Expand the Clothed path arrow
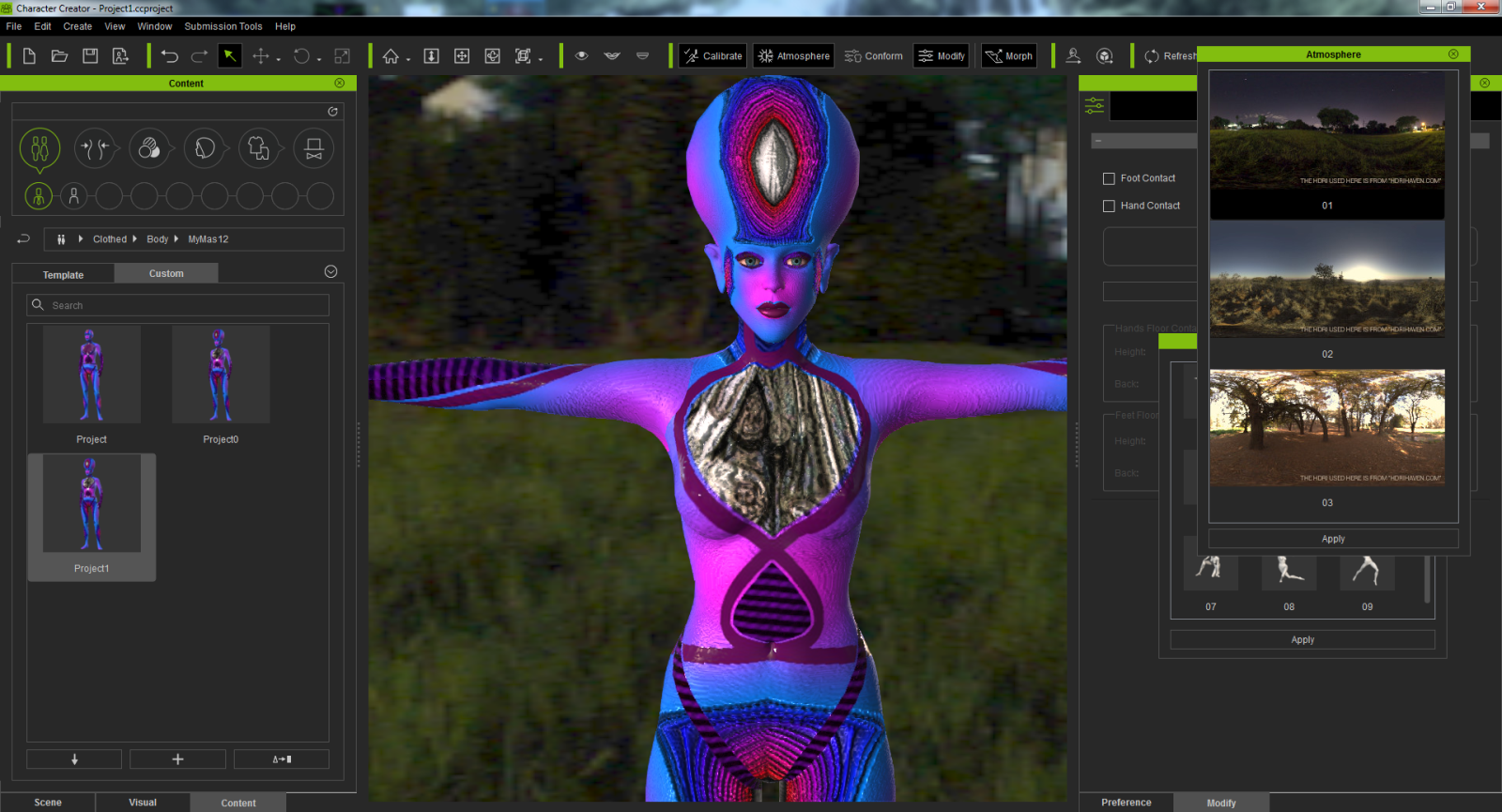Screen dimensions: 1502x812 click(135, 239)
